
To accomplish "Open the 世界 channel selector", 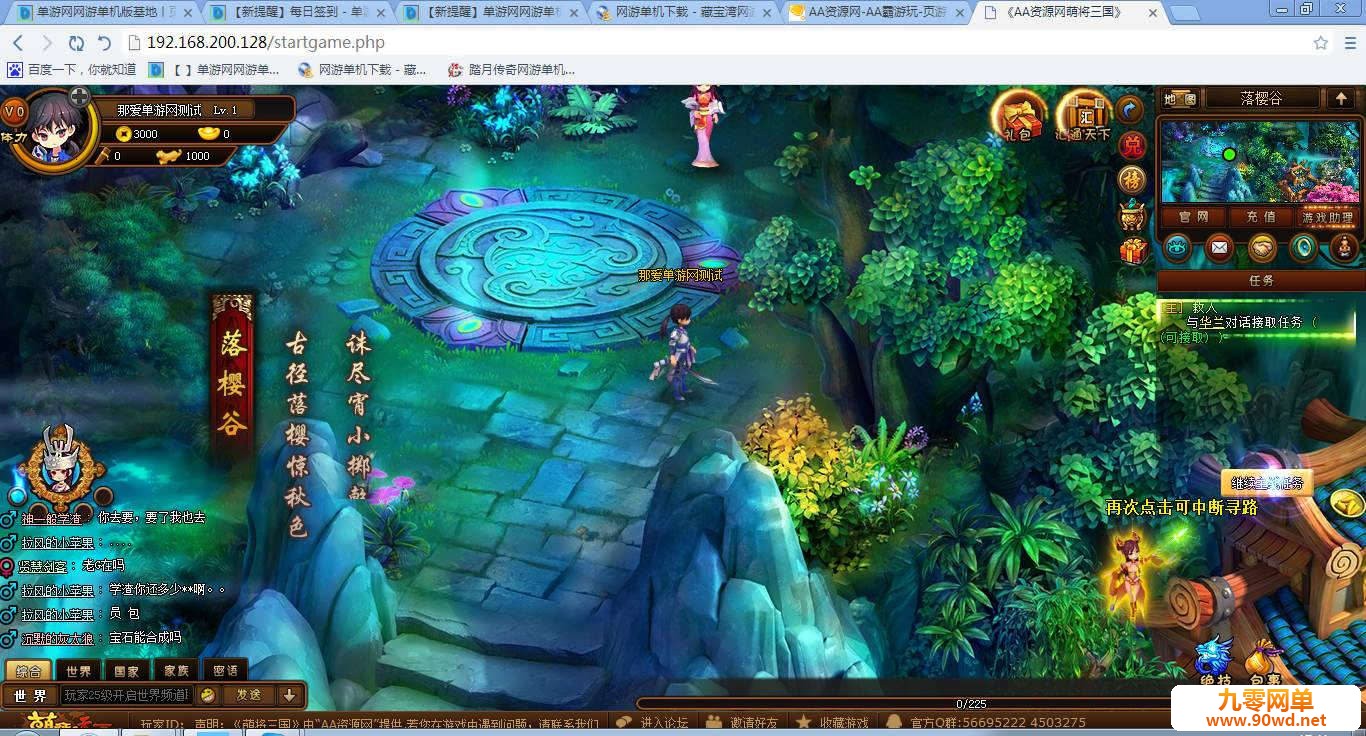I will point(30,695).
